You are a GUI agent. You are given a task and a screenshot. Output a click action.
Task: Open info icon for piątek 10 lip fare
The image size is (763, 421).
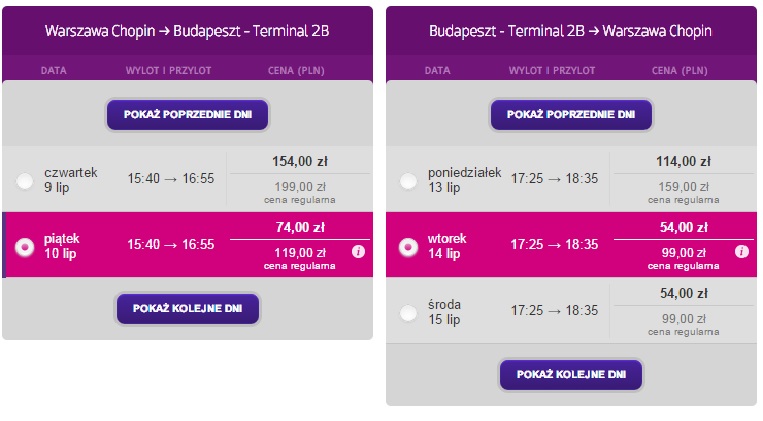[x=358, y=252]
